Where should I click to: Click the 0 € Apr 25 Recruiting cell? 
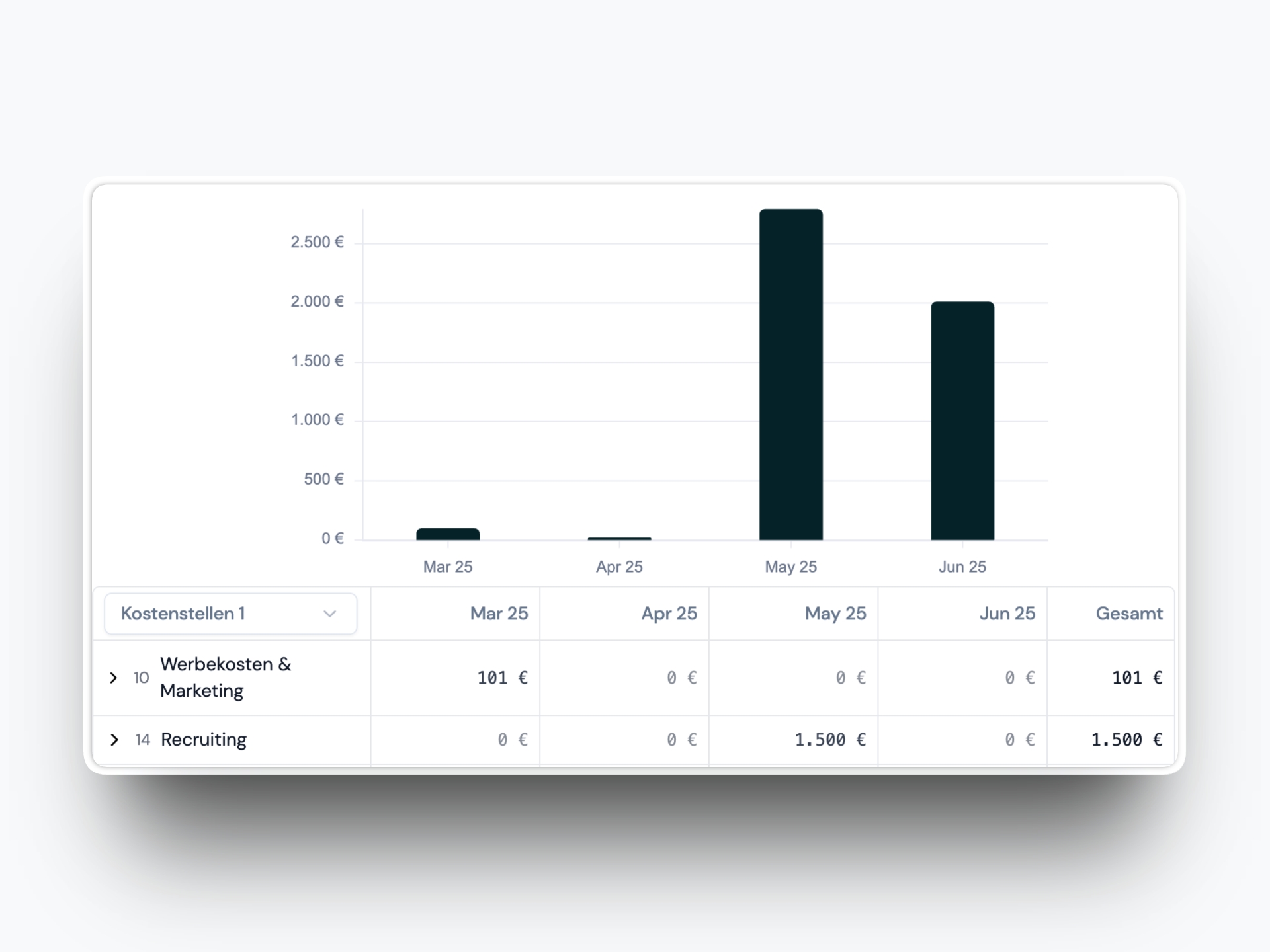tap(681, 740)
